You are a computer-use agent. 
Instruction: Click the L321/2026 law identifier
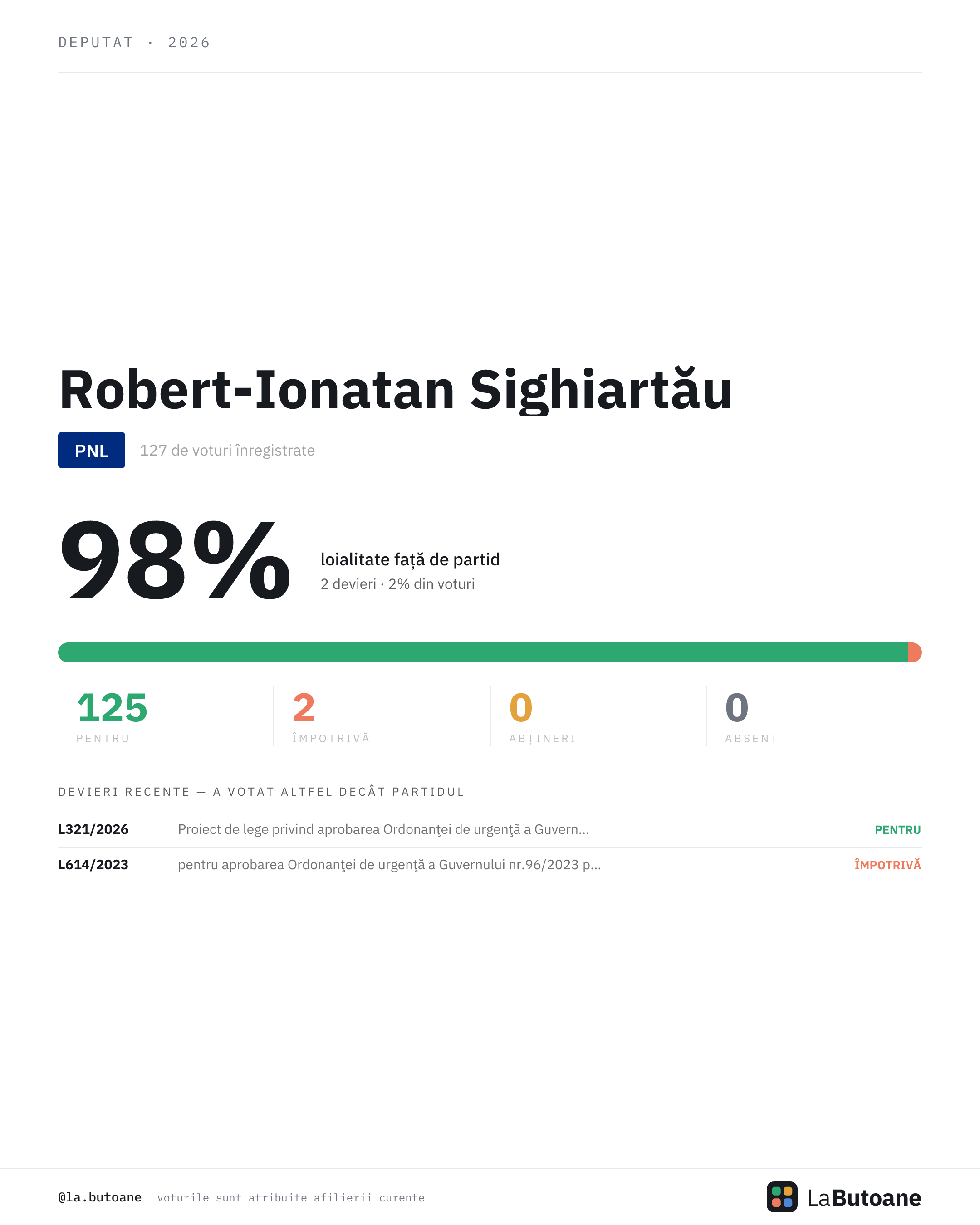click(x=93, y=829)
